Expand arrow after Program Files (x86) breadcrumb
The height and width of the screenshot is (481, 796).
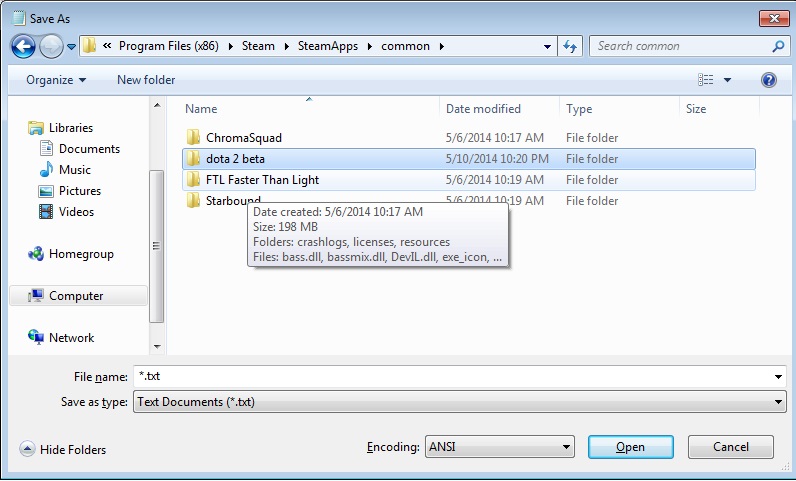click(230, 47)
